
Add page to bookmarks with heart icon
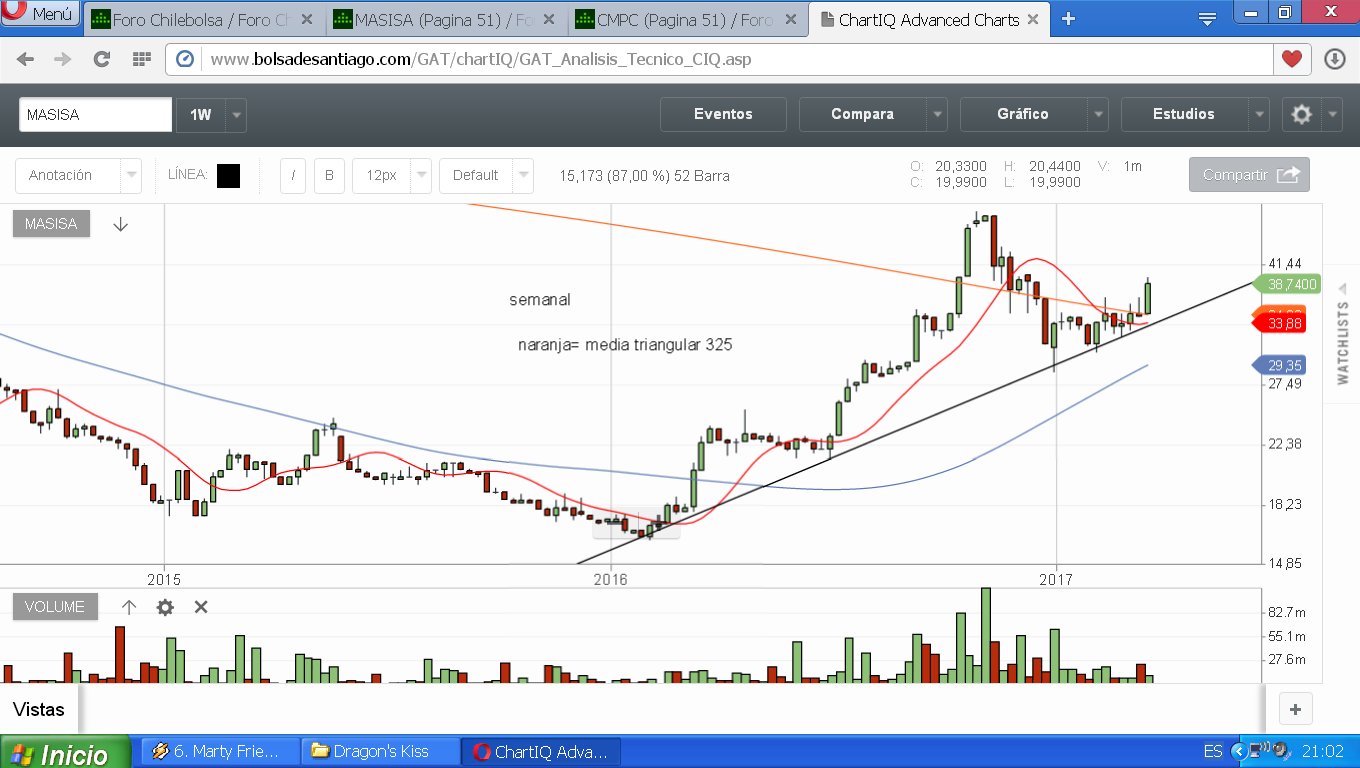click(1292, 59)
